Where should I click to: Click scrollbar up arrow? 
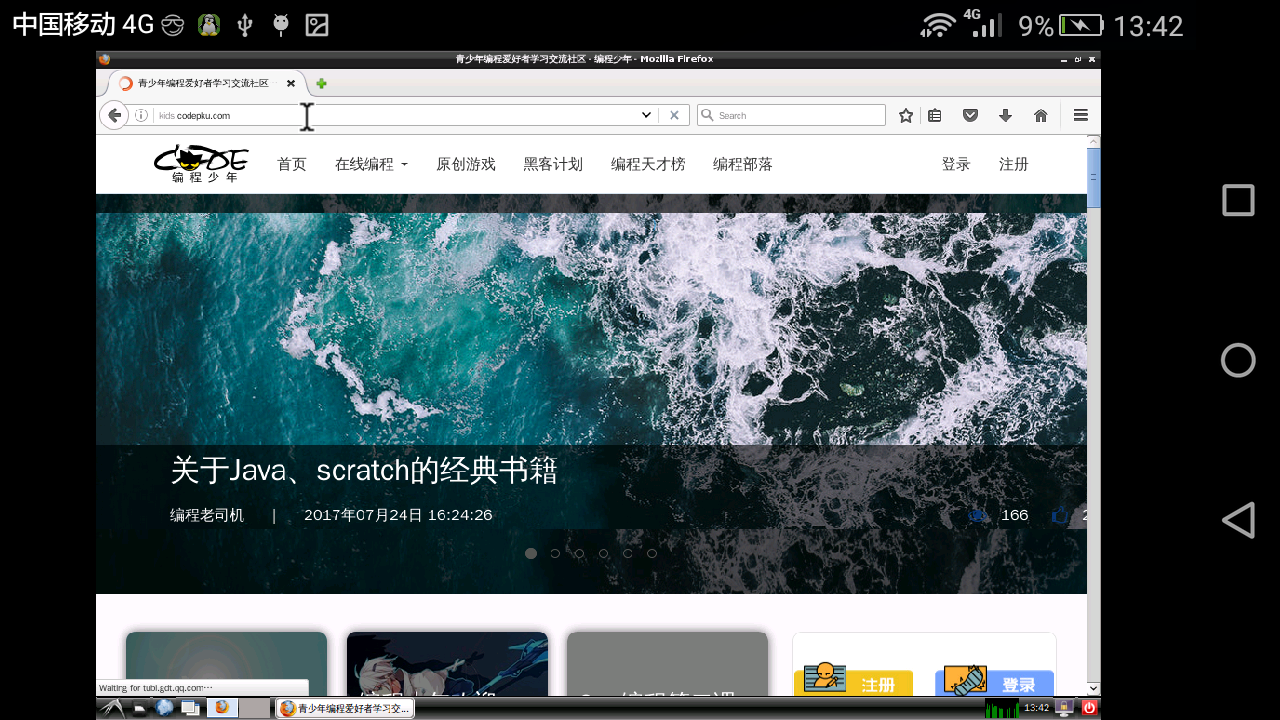(1094, 141)
